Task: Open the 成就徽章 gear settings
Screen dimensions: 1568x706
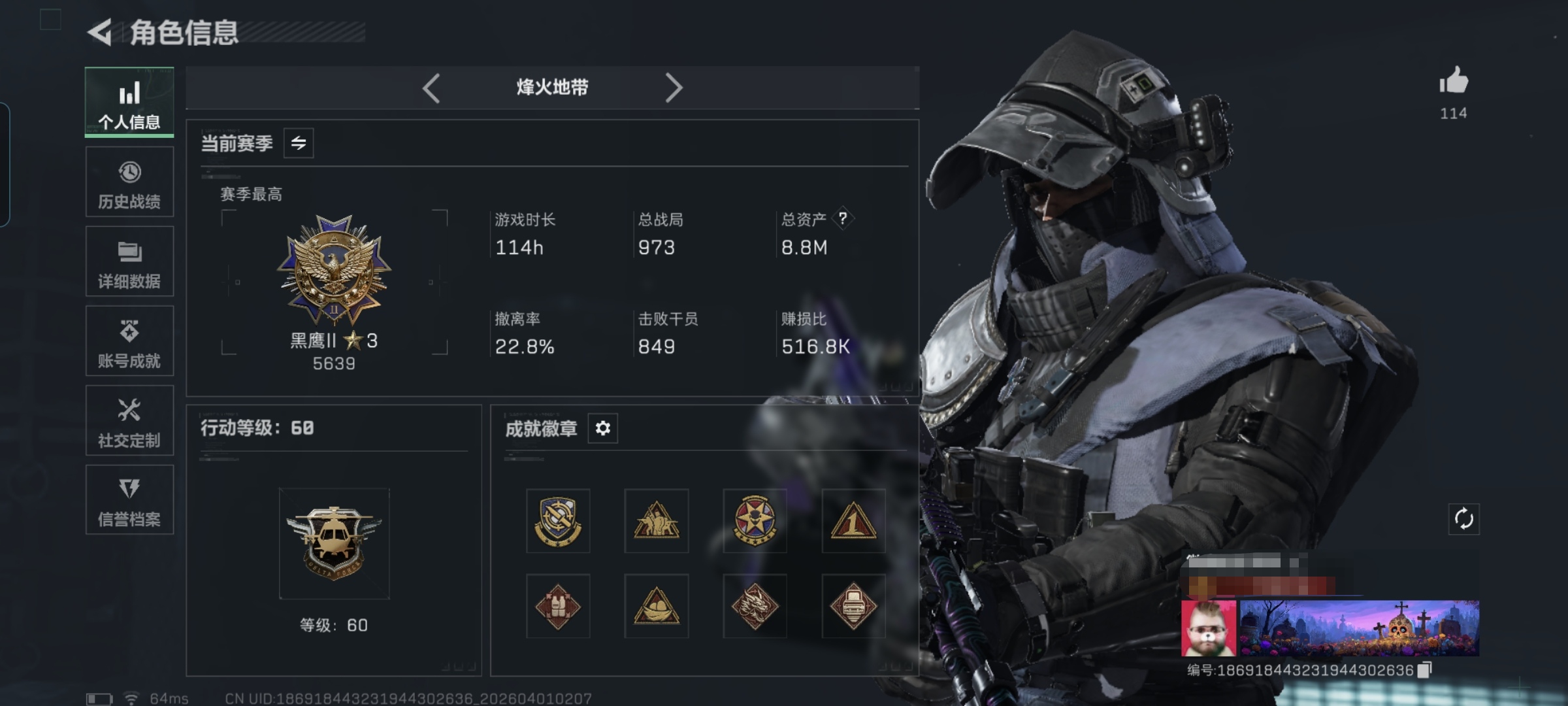Action: coord(602,428)
